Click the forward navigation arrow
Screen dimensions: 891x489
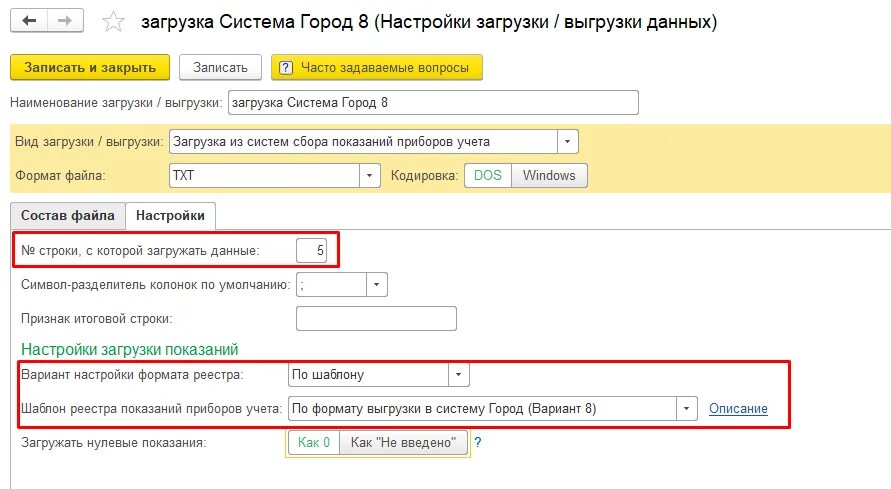65,21
